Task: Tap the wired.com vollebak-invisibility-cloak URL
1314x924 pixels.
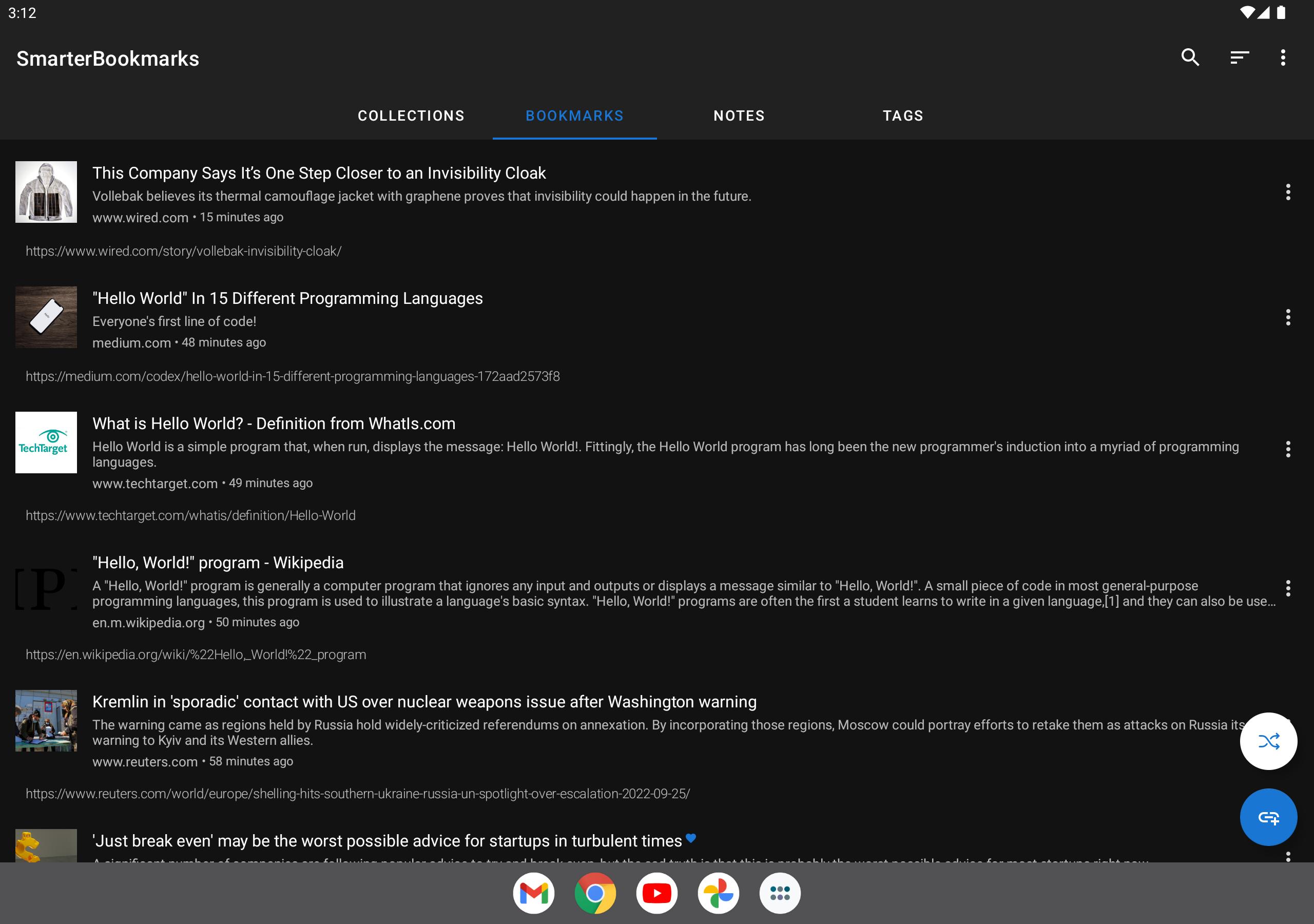Action: 183,252
